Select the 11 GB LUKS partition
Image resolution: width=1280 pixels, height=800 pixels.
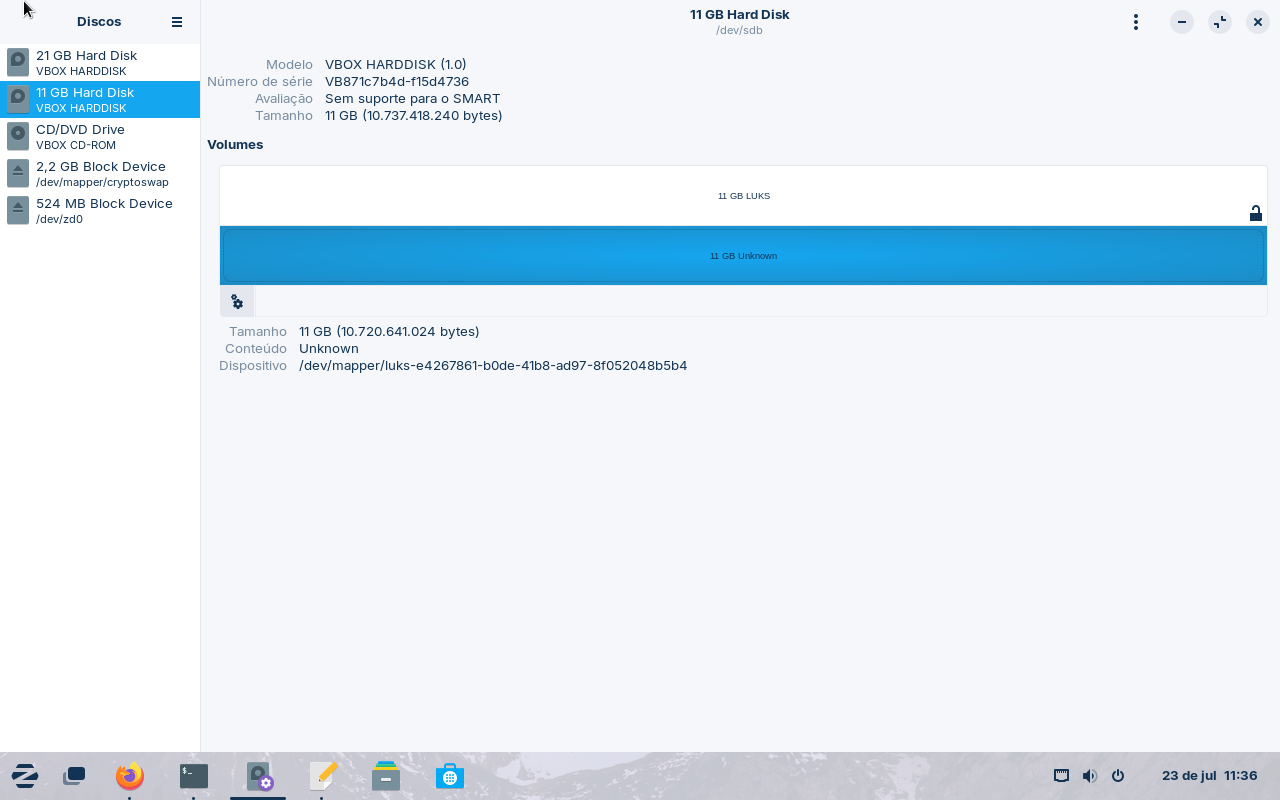coord(743,196)
